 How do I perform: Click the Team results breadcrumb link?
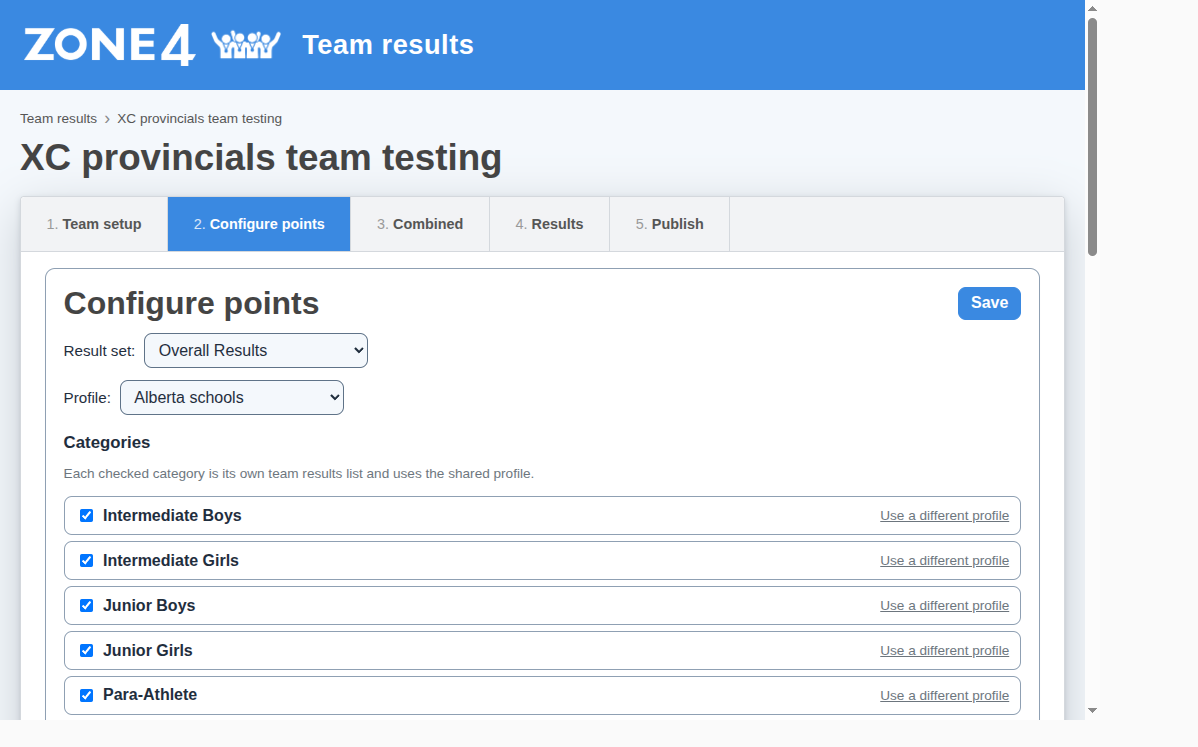[x=58, y=118]
